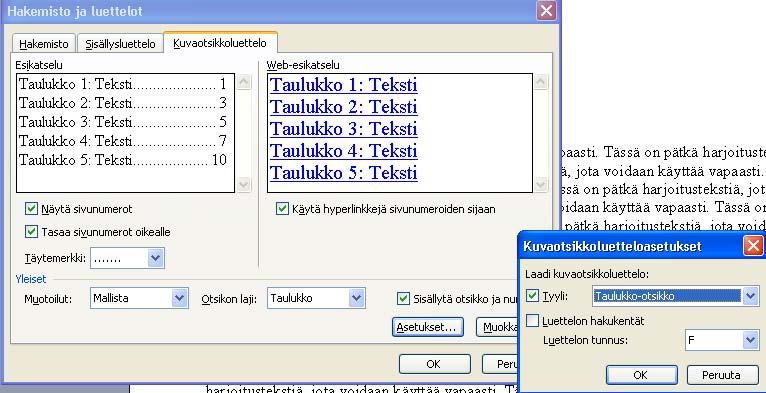Click OK in Hakemisto ja luettelot dialog

(x=434, y=364)
